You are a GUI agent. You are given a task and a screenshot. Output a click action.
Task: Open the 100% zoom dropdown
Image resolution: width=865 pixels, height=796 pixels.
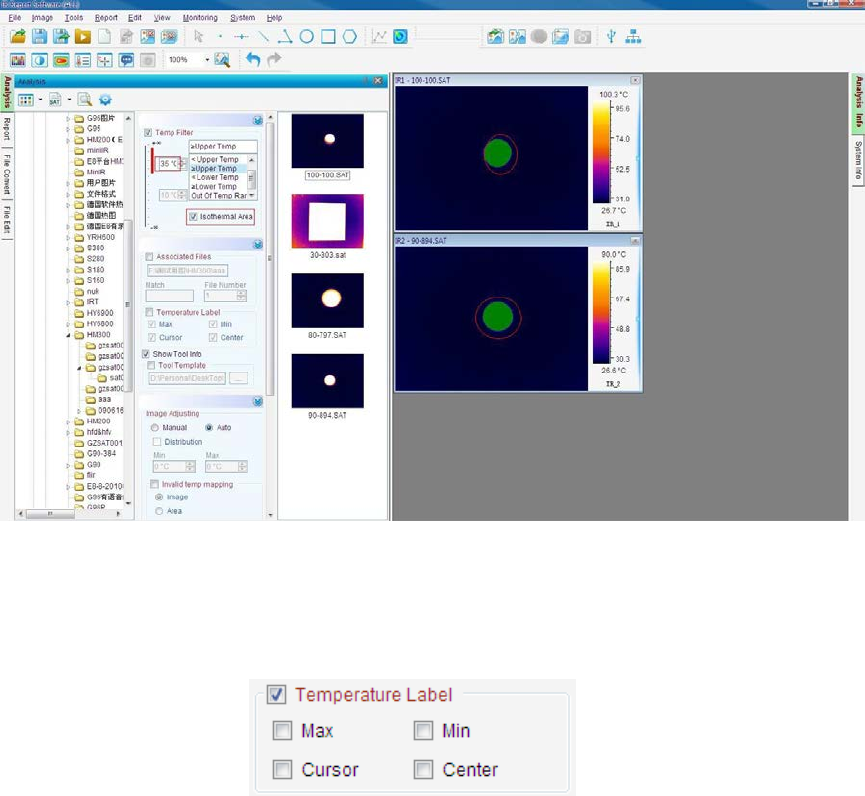click(x=207, y=60)
